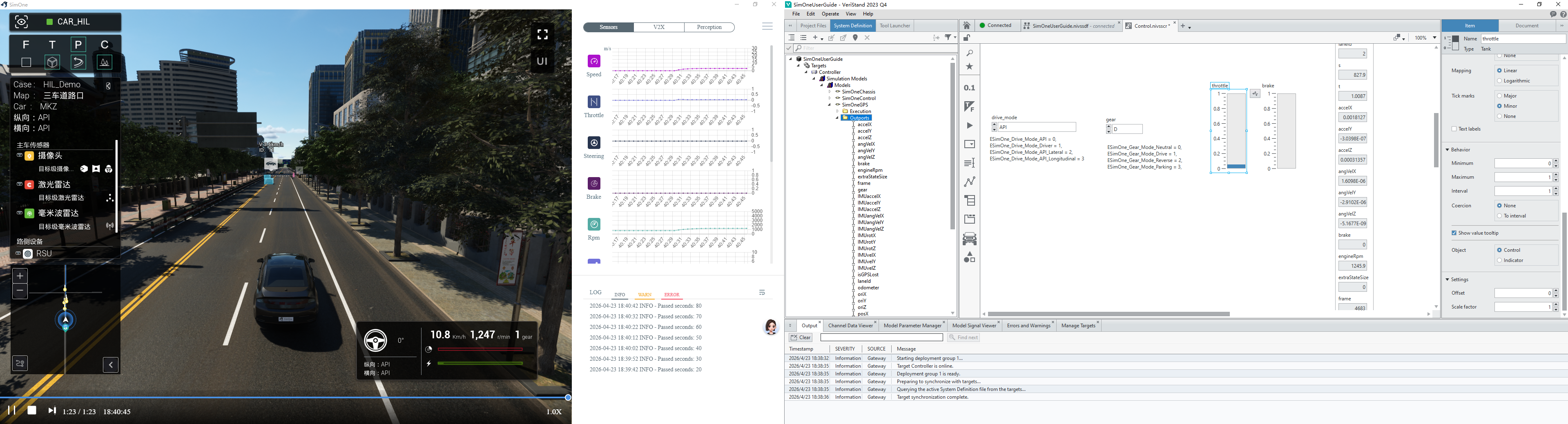Filter the log by WARN
This screenshot has height=424, width=1568.
click(645, 295)
